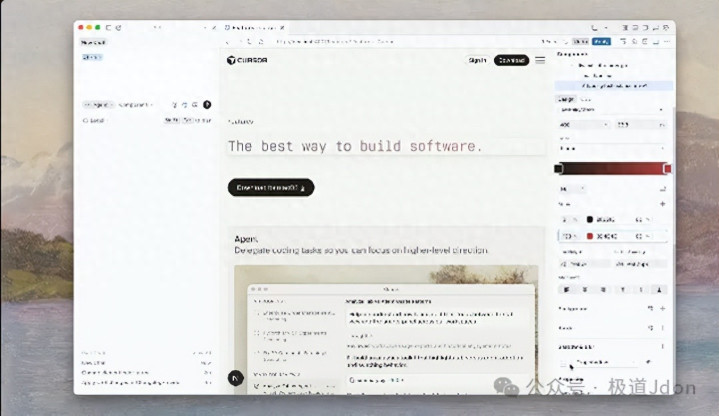
Task: Open the Agent mode dropdown in chat
Action: (98, 105)
